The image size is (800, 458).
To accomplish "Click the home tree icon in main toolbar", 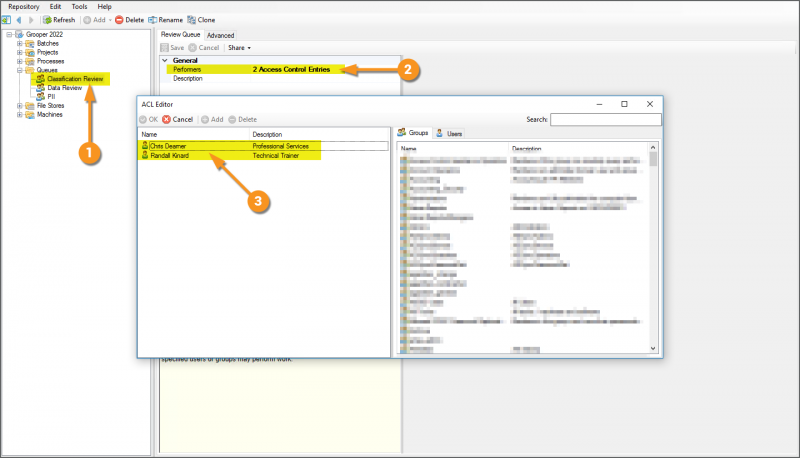I will (x=6, y=20).
